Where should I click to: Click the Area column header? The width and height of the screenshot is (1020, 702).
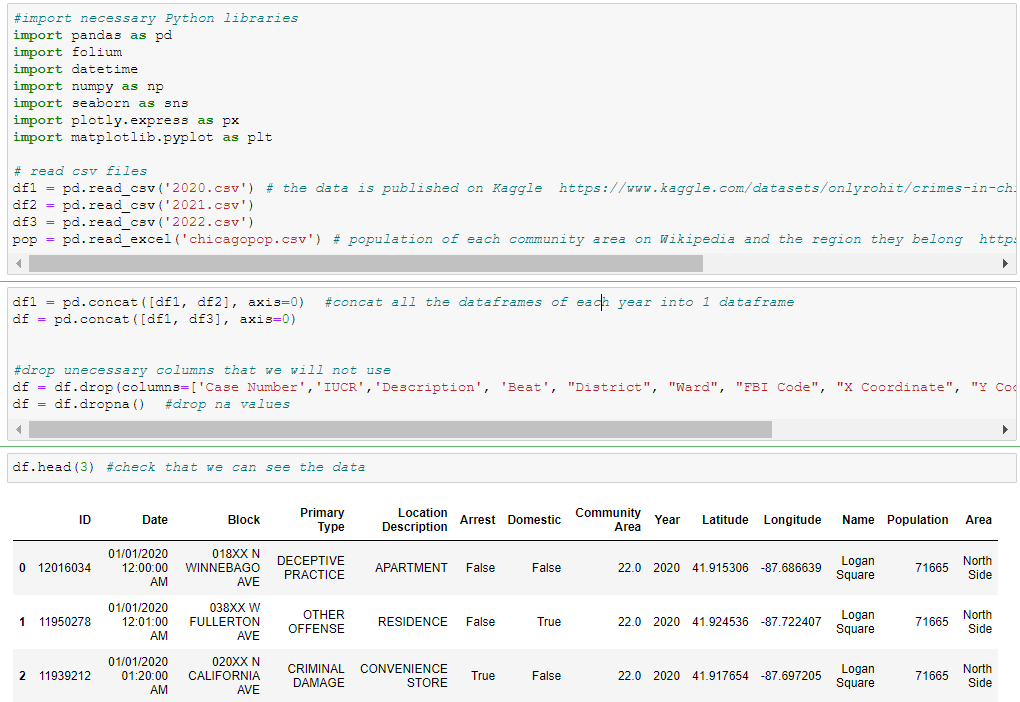click(978, 520)
